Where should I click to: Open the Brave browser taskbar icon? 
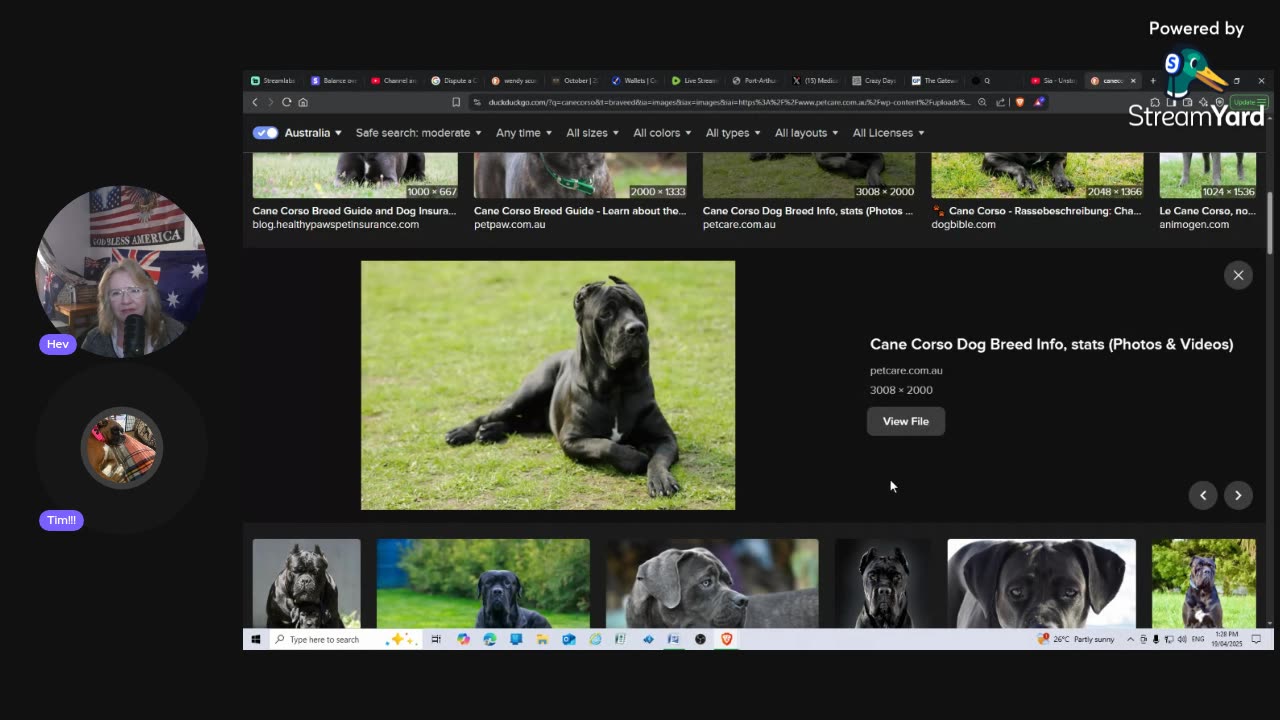[727, 639]
